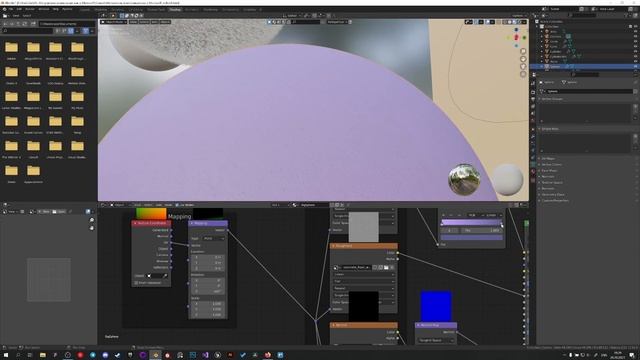
Task: Open the viewport Options dropdown
Action: tap(519, 16)
